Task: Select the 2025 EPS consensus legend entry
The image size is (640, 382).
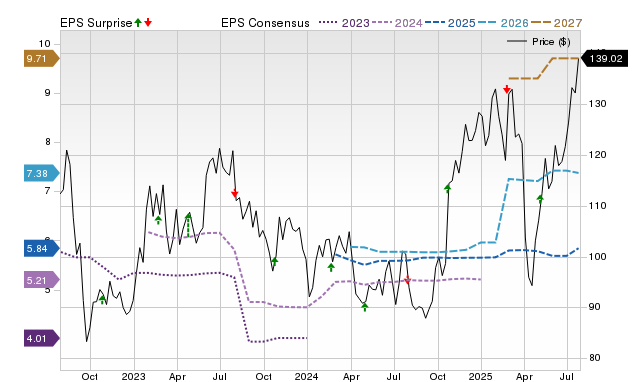Action: [x=450, y=23]
